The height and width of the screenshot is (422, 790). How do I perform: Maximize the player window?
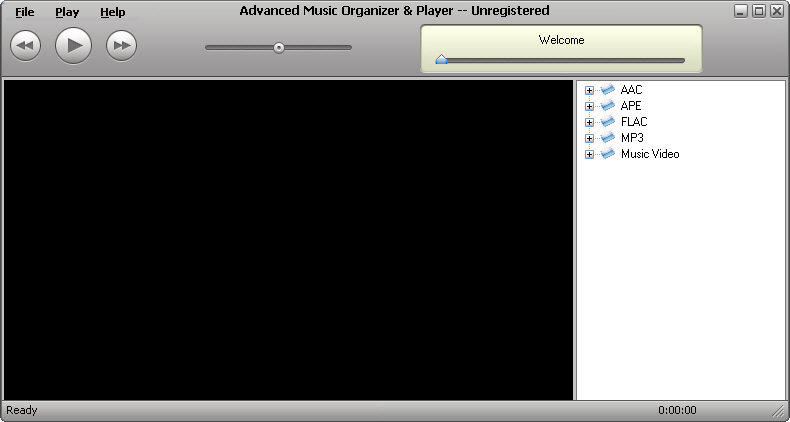click(759, 12)
